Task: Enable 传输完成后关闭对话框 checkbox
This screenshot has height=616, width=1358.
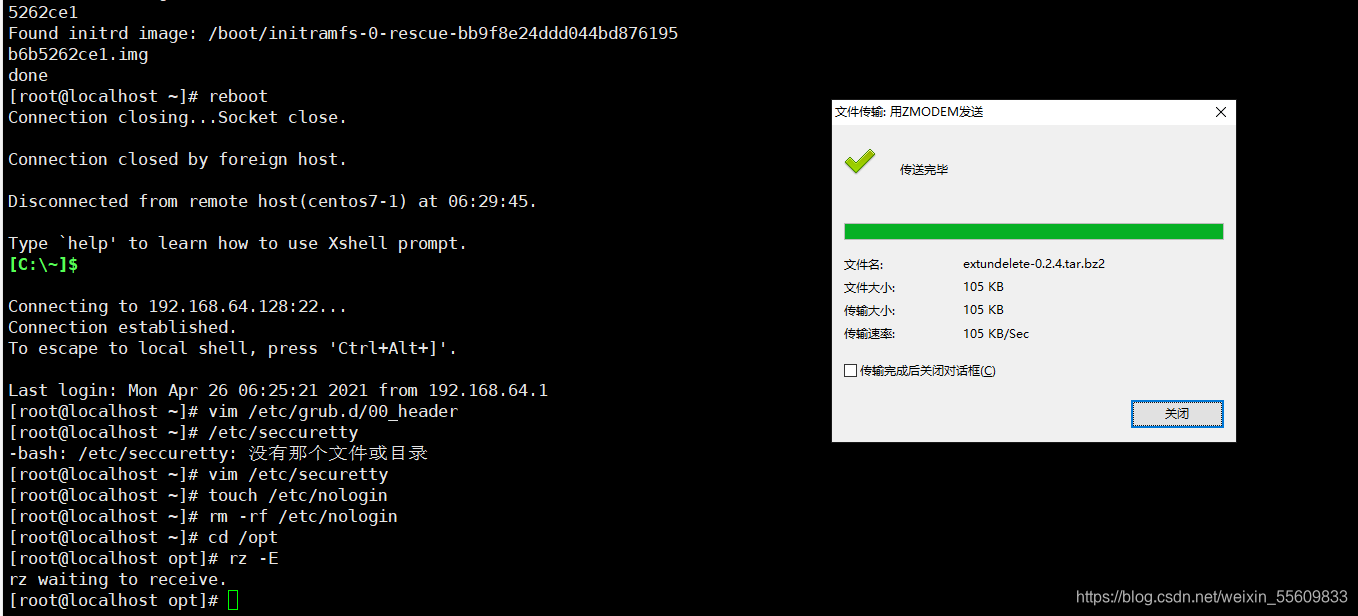Action: point(851,371)
